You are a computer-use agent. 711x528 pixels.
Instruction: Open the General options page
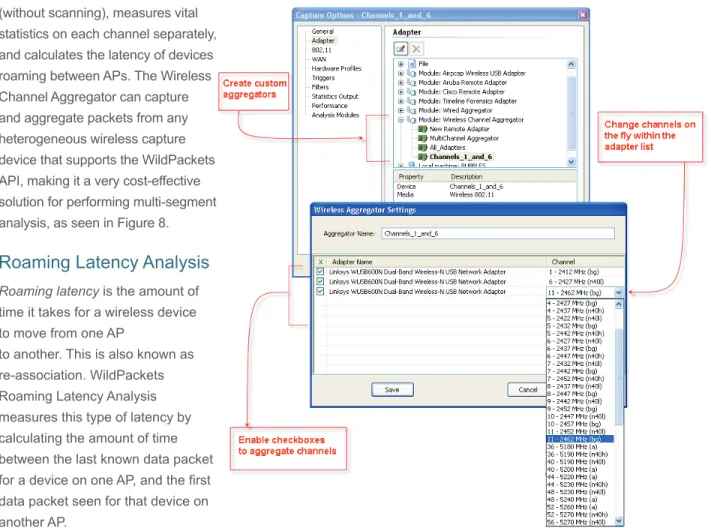point(322,31)
